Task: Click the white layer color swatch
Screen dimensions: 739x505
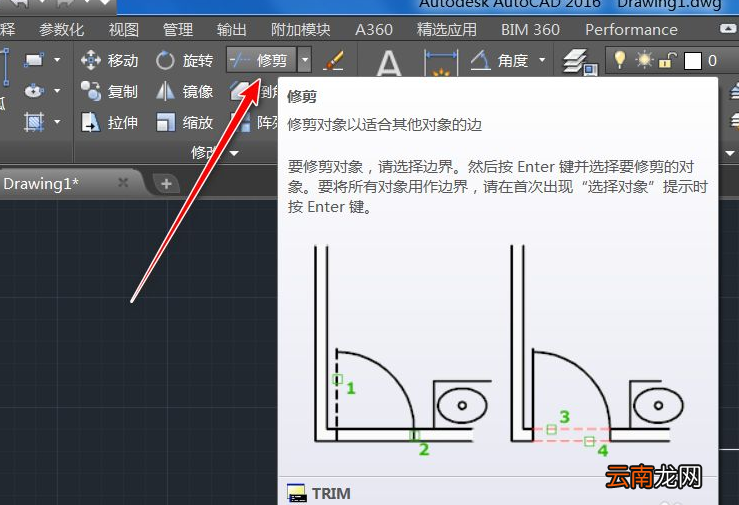Action: pyautogui.click(x=692, y=61)
